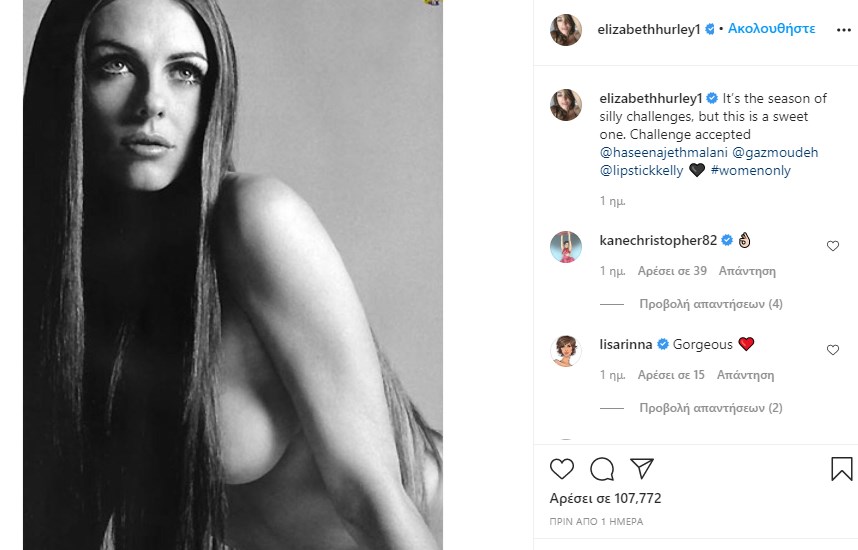Like kanechristopher82's comment

coord(833,246)
